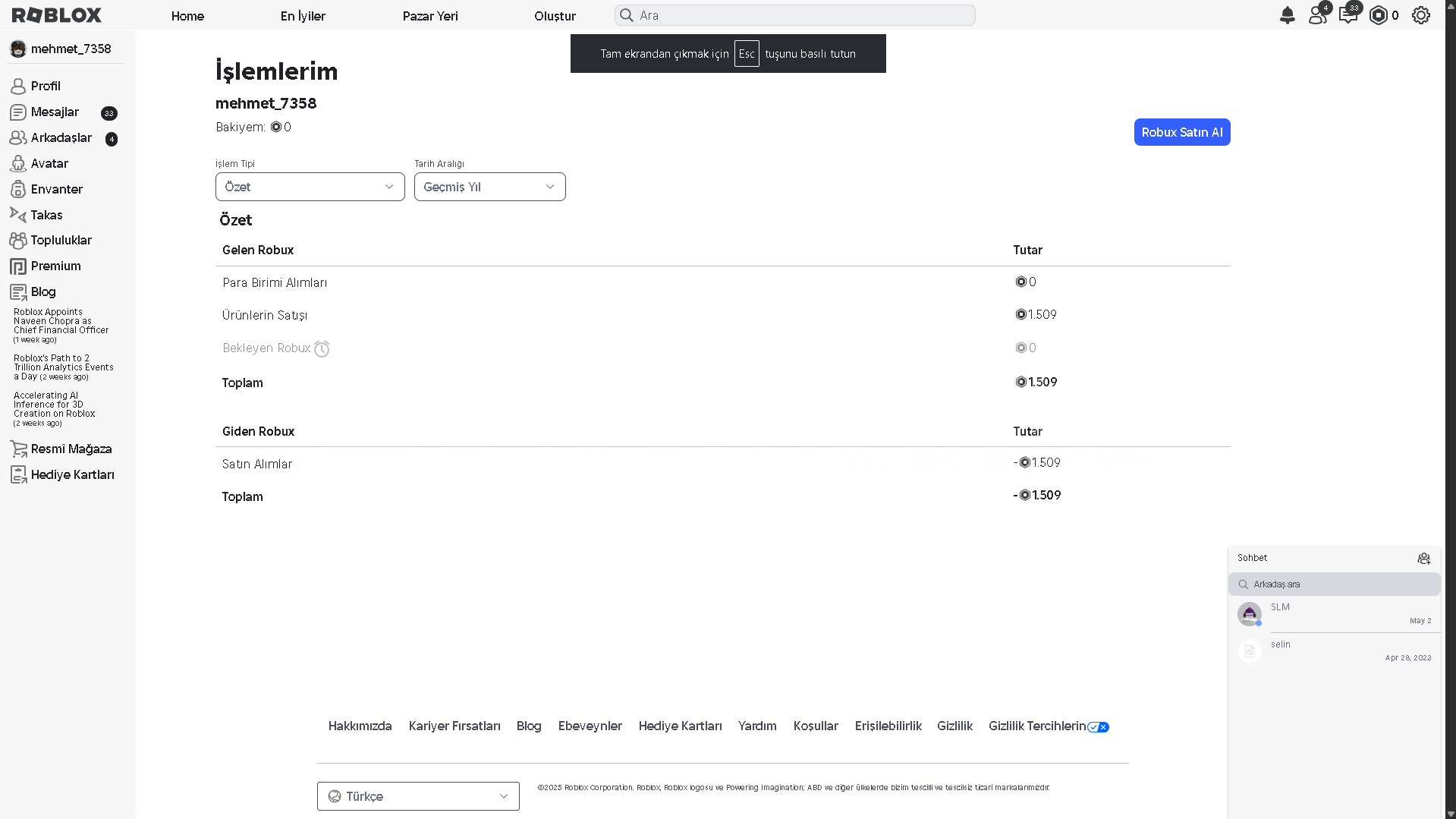1456x819 pixels.
Task: Click the Topluluklar groups icon
Action: [x=18, y=241]
